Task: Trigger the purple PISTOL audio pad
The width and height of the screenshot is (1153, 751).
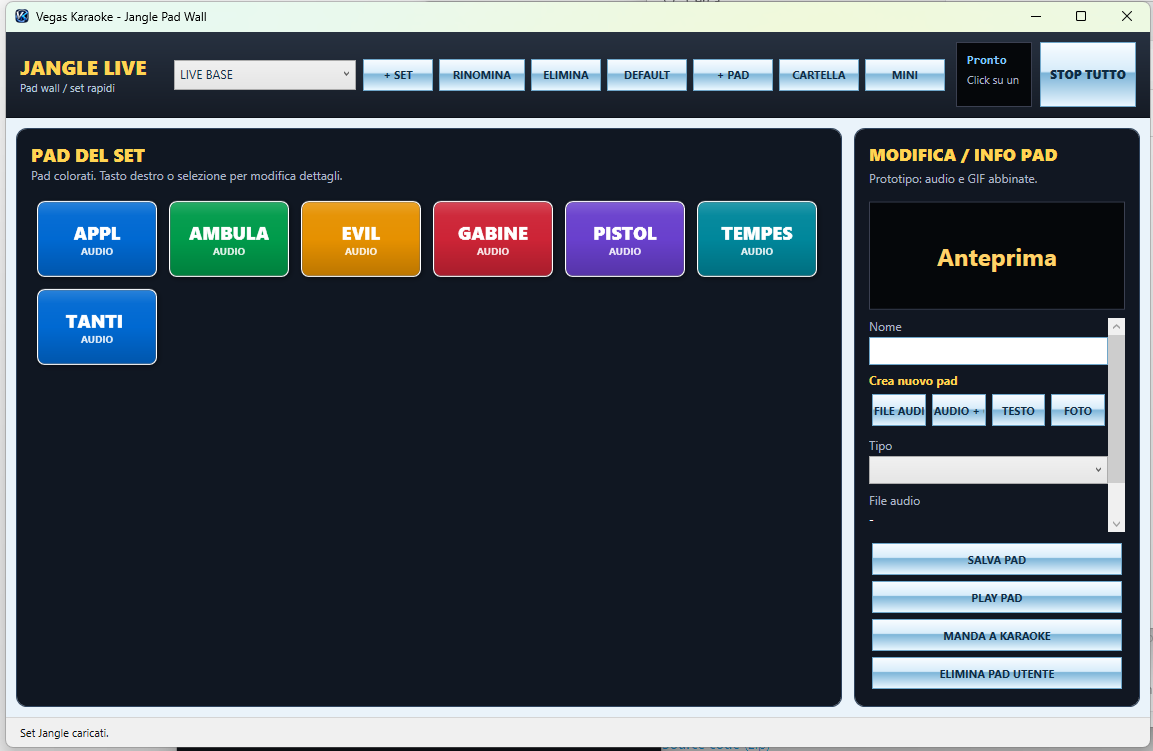Action: [x=625, y=239]
